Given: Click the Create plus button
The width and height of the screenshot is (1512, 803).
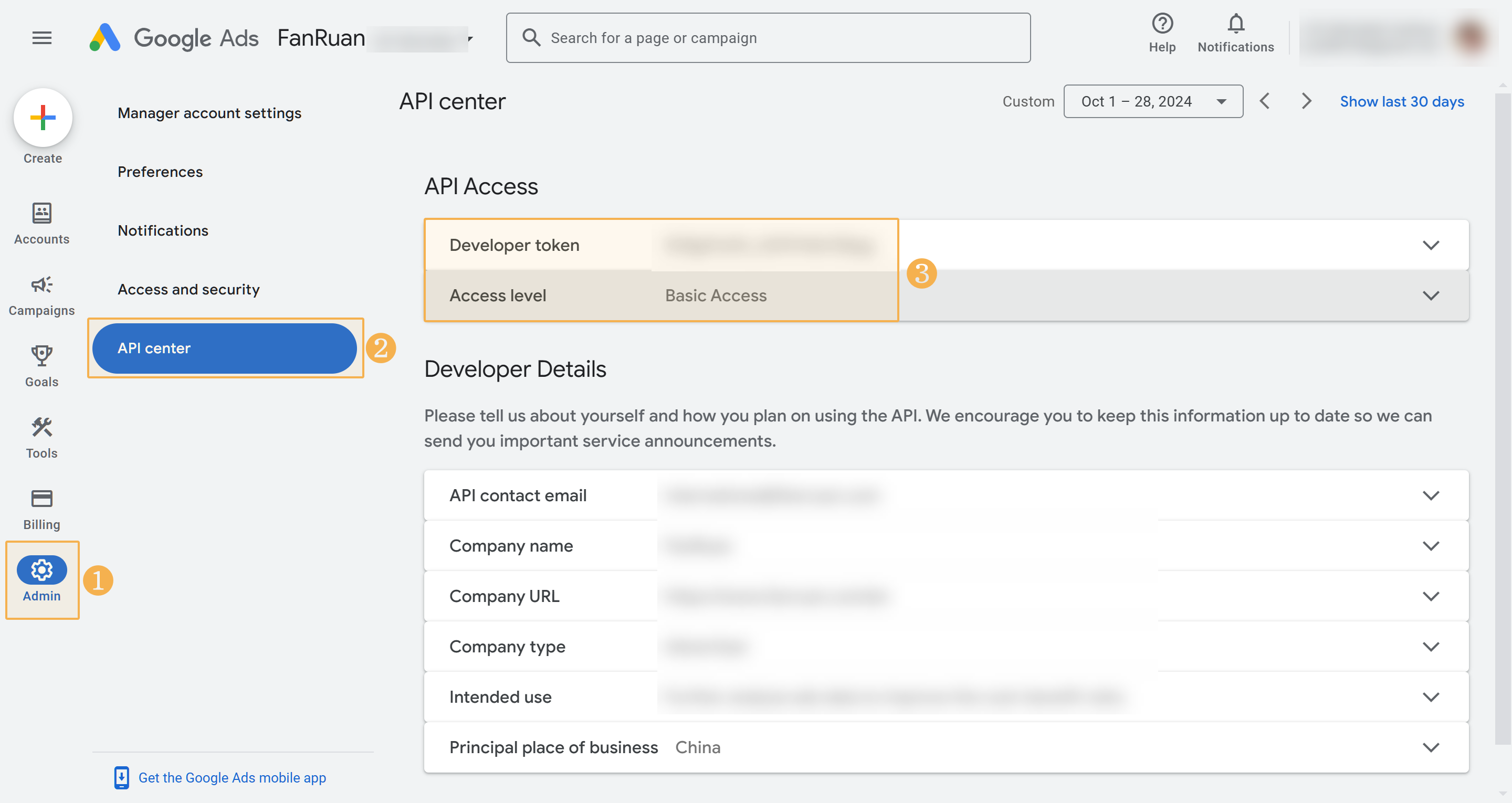Looking at the screenshot, I should [x=43, y=118].
